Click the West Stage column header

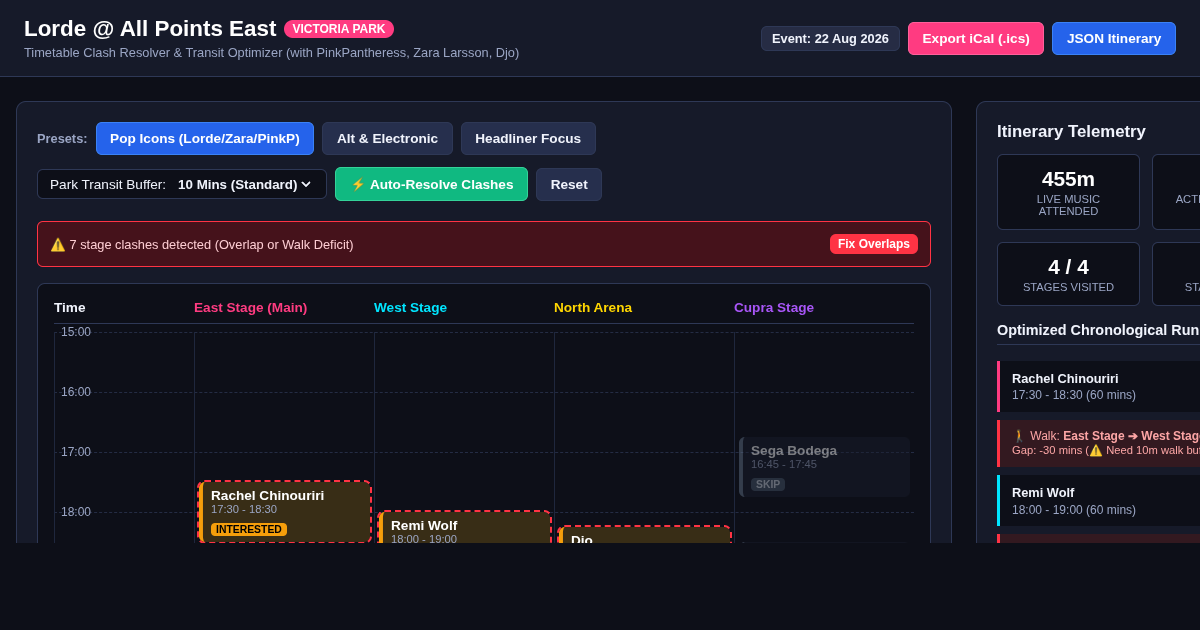[x=410, y=308]
